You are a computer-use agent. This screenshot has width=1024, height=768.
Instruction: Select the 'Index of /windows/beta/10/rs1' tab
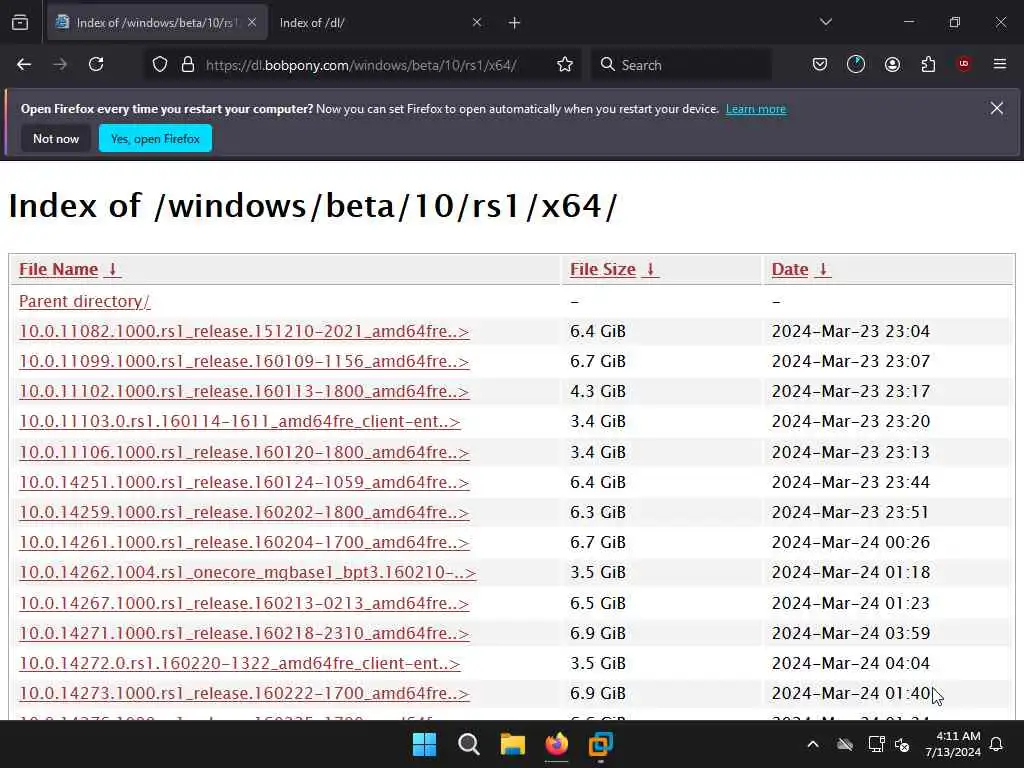pos(157,23)
